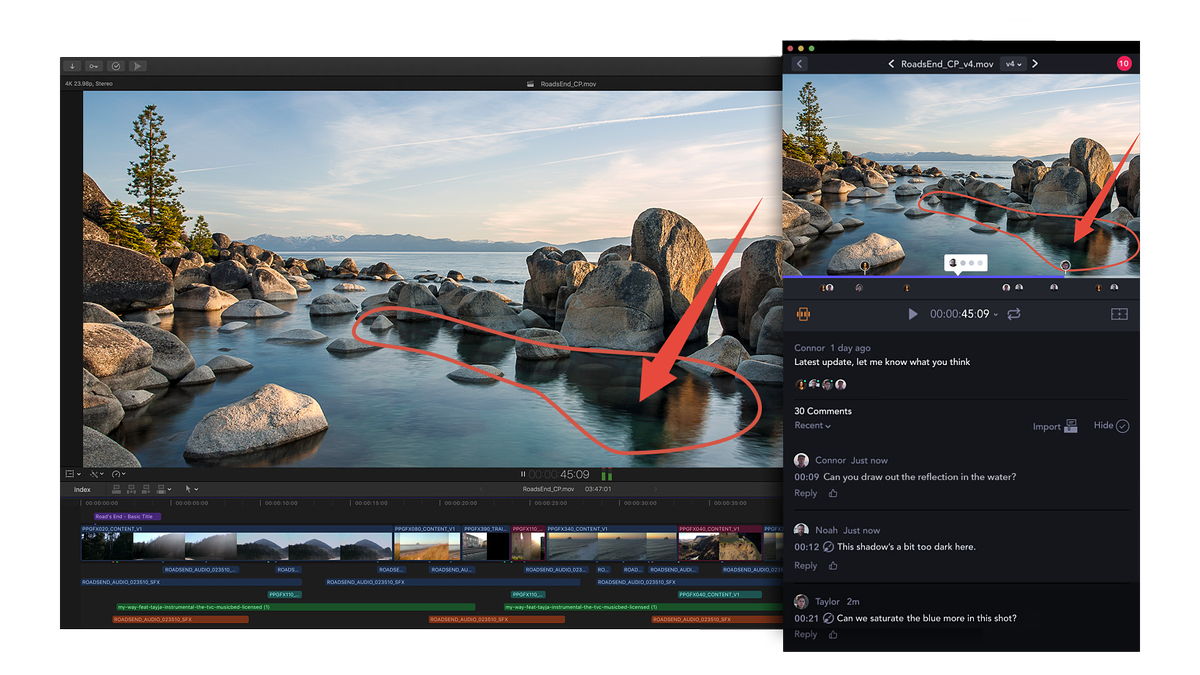Click the circled checkmark icon in the top toolbar
This screenshot has width=1200, height=675.
tap(115, 65)
